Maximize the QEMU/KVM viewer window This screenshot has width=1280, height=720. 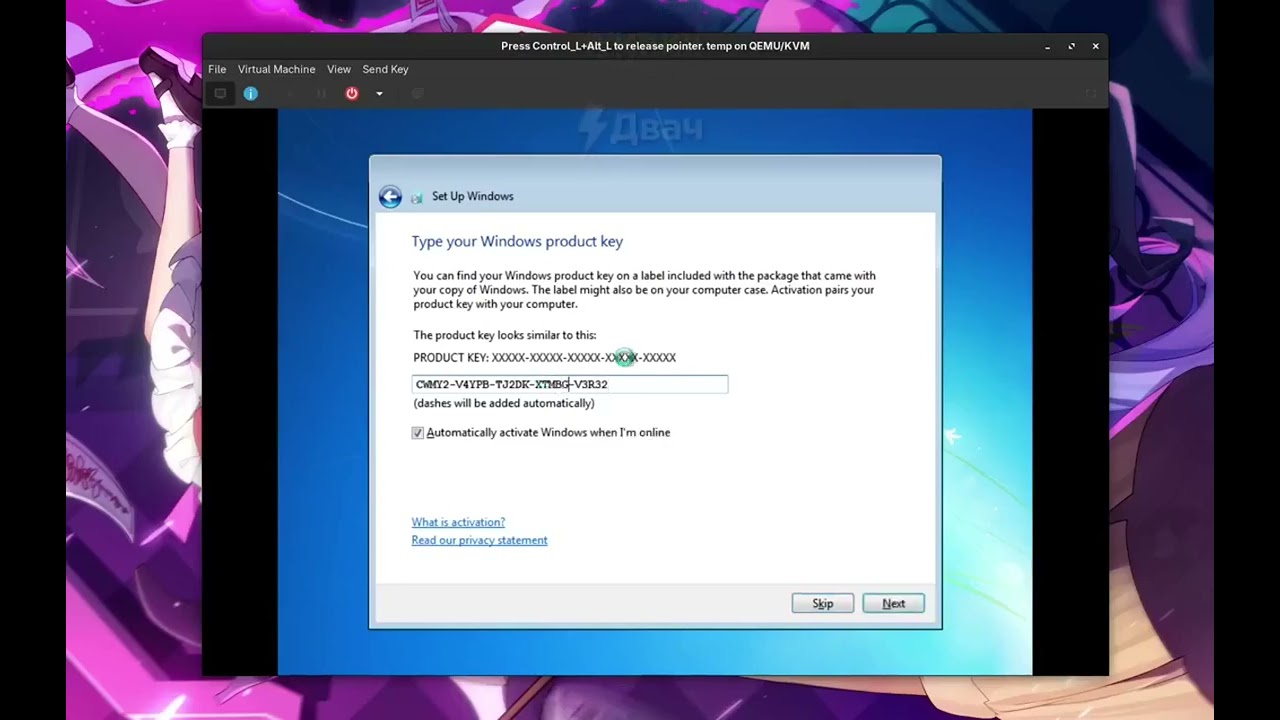coord(1071,46)
